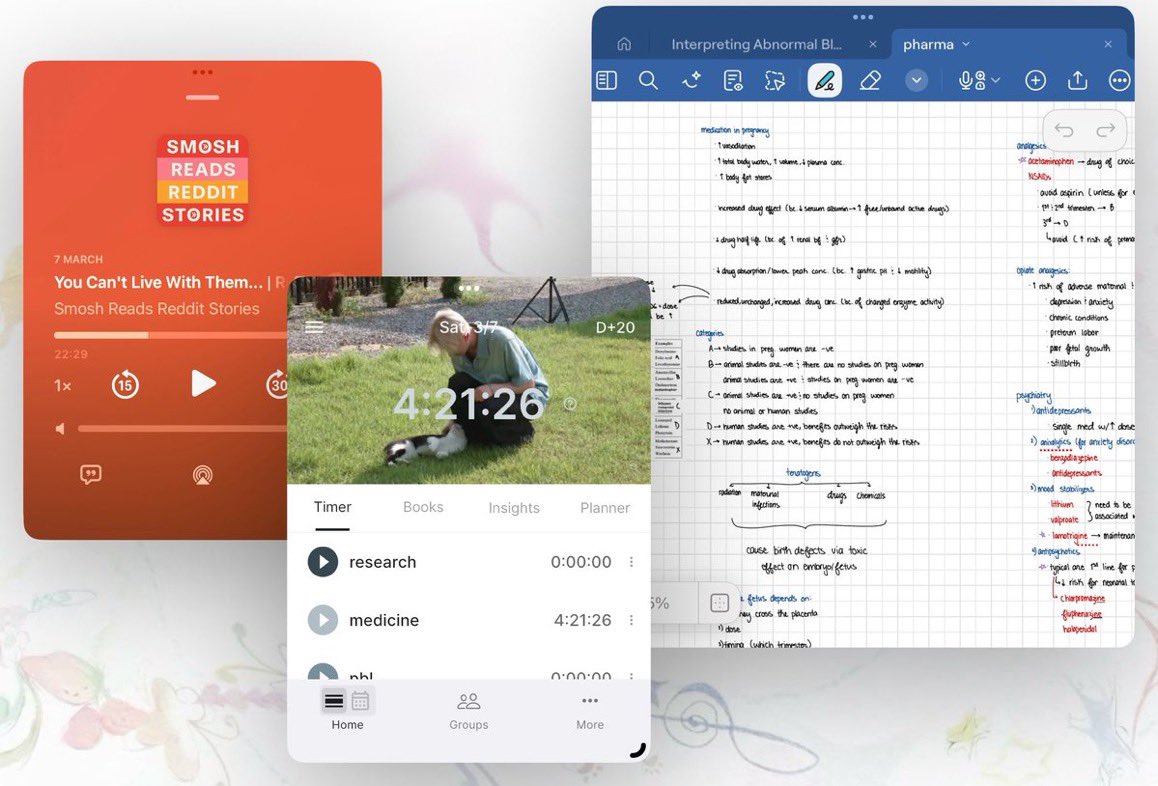Click the AI sparkle pen tool

691,80
